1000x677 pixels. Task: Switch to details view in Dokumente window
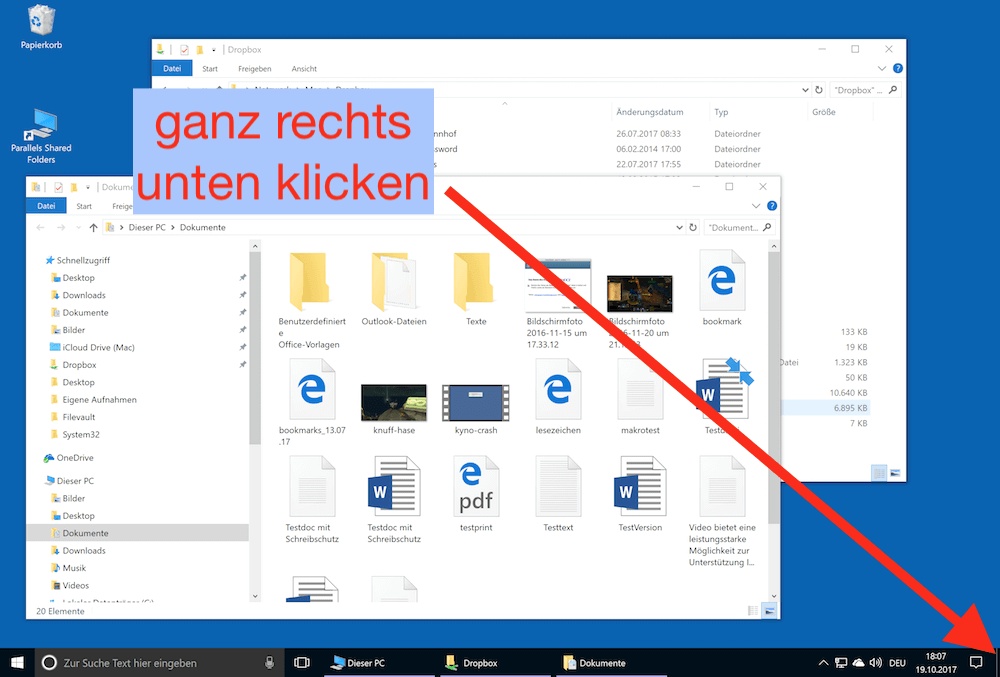click(752, 610)
